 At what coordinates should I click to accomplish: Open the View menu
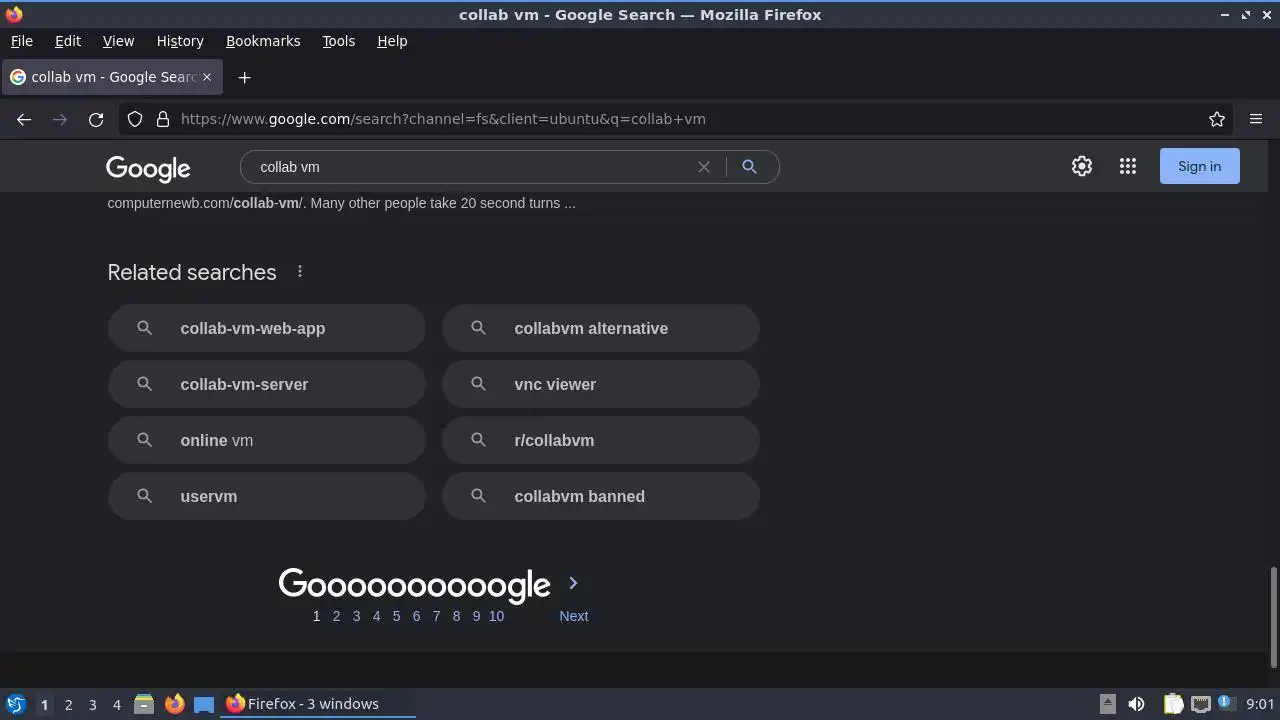tap(118, 41)
